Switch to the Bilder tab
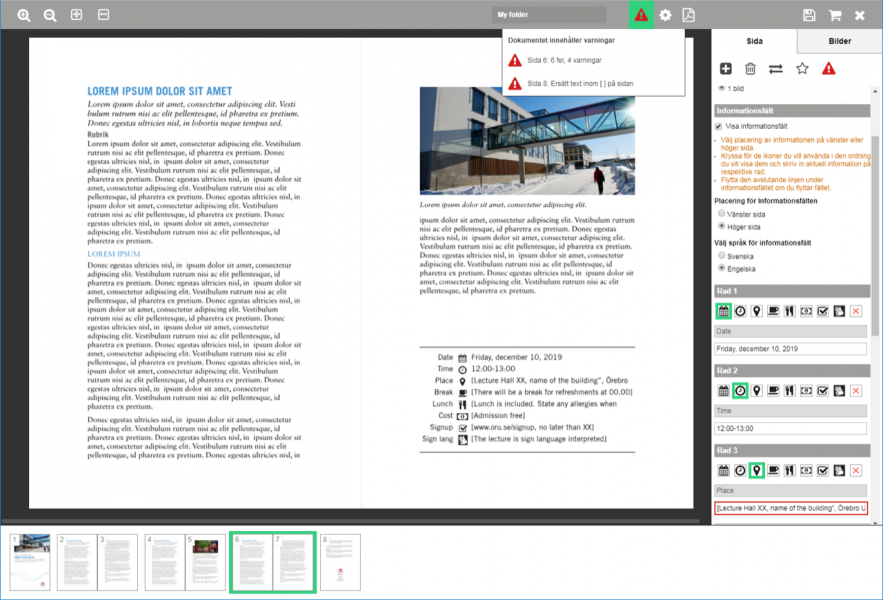This screenshot has height=600, width=883. [840, 41]
